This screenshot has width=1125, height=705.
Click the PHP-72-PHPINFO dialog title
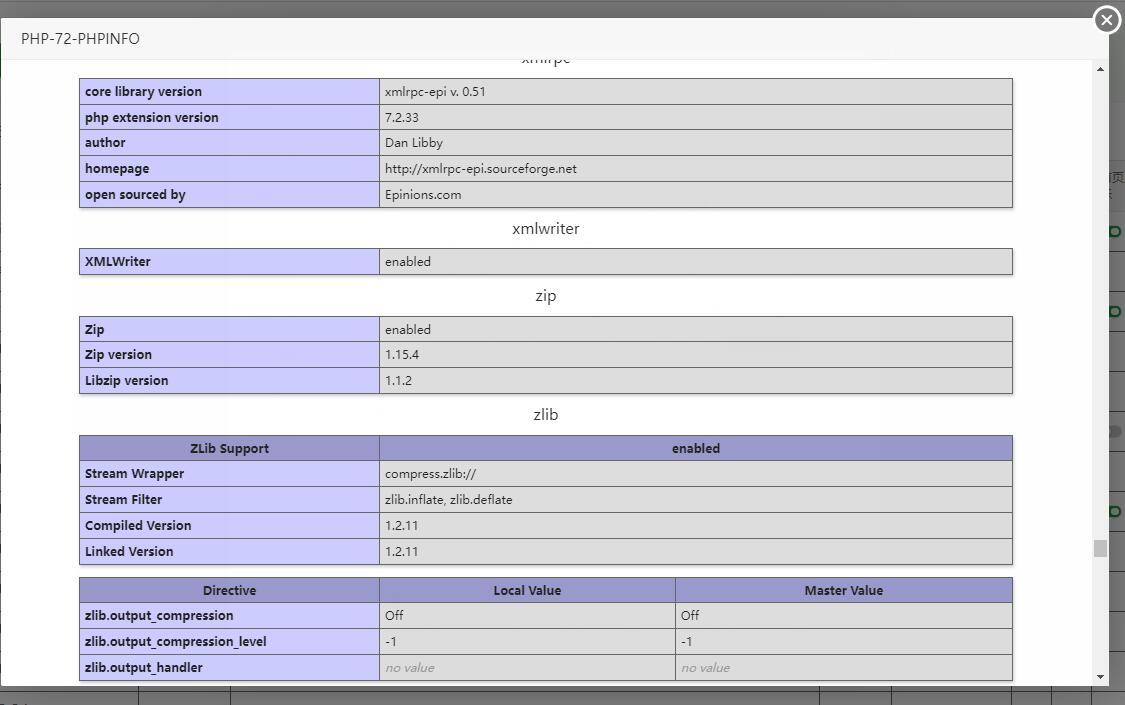point(80,39)
